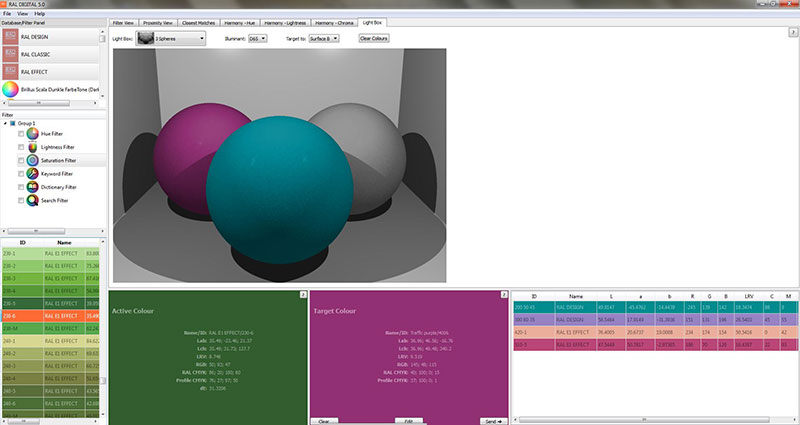The height and width of the screenshot is (425, 800).
Task: Open the File menu
Action: pyautogui.click(x=7, y=14)
